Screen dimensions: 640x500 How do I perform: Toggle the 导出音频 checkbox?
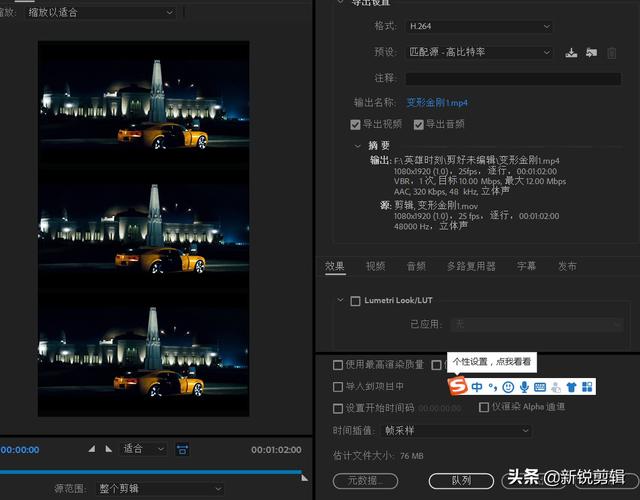[x=418, y=124]
